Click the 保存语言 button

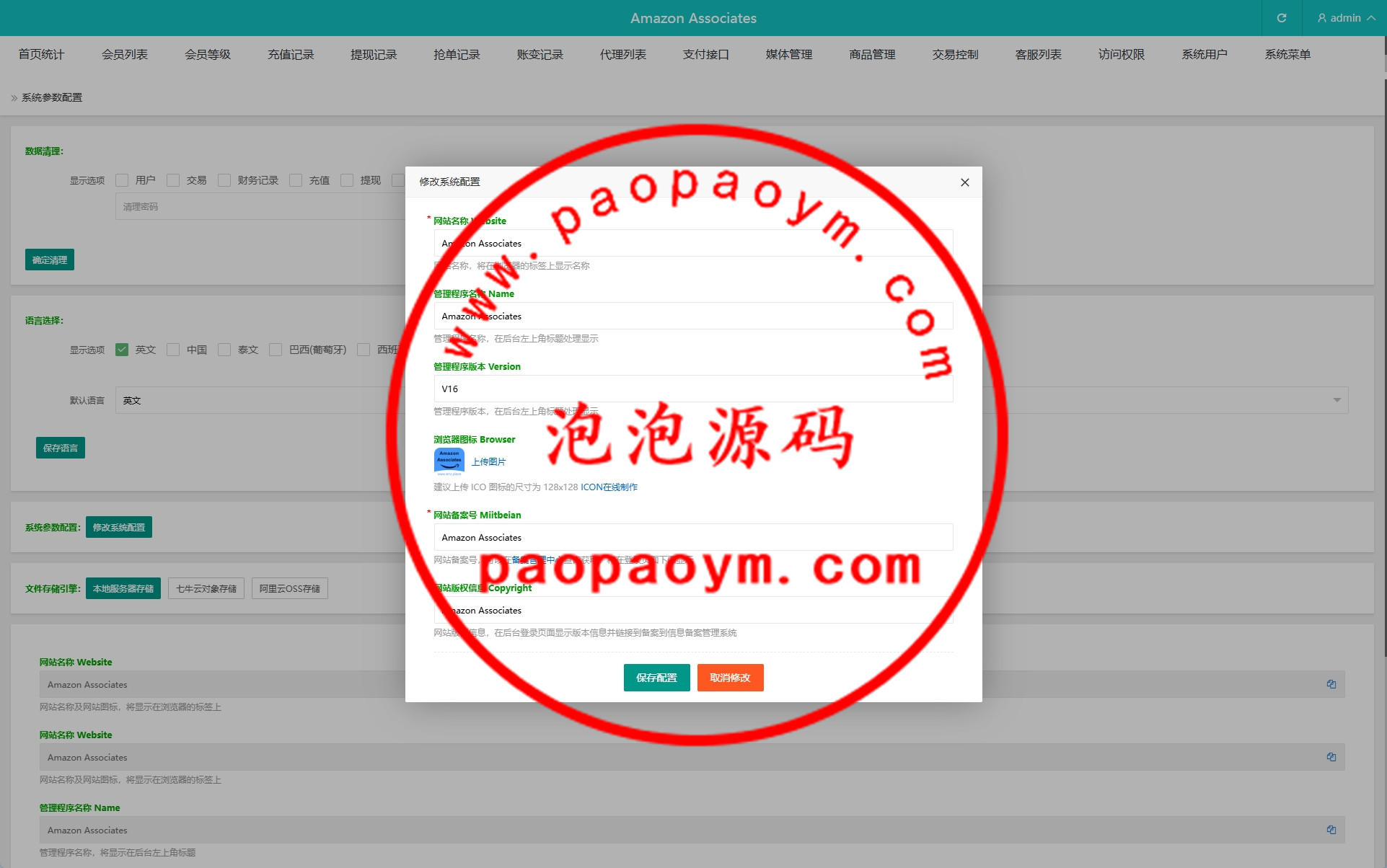pos(61,448)
